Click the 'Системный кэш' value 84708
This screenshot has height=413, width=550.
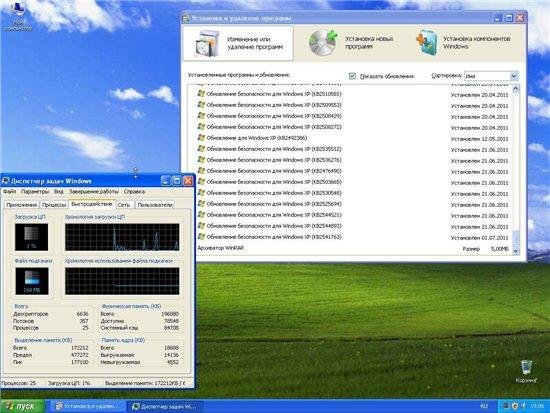(171, 328)
